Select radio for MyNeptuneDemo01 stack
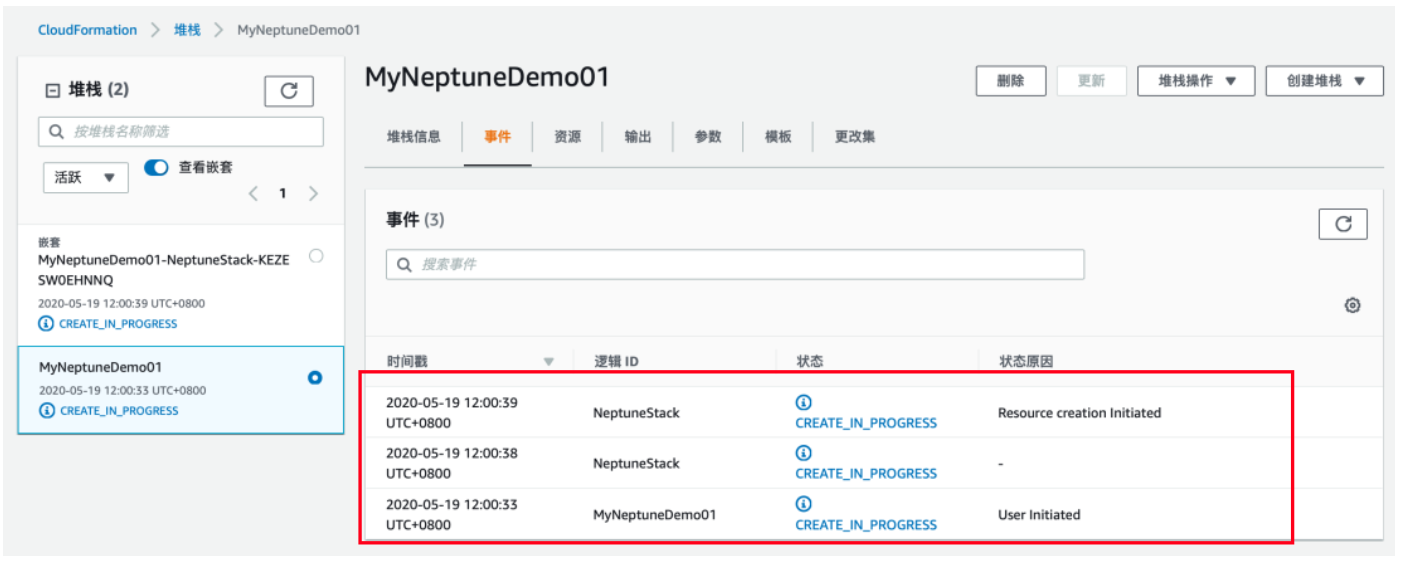1404x568 pixels. pos(315,378)
